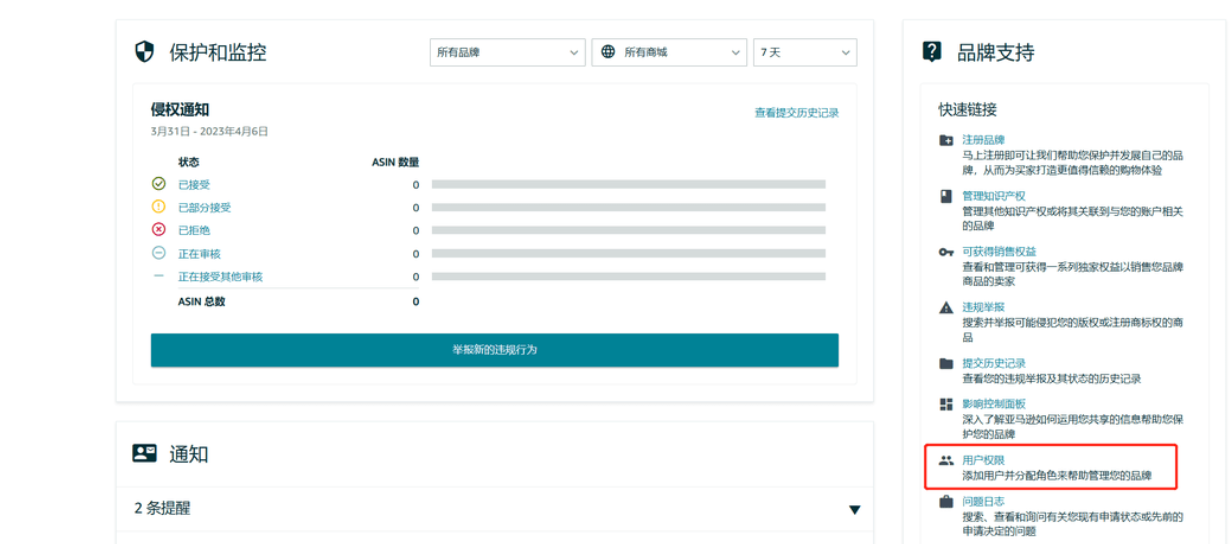Click the 快速链接 heading
Viewport: 1232px width, 544px height.
(x=967, y=109)
